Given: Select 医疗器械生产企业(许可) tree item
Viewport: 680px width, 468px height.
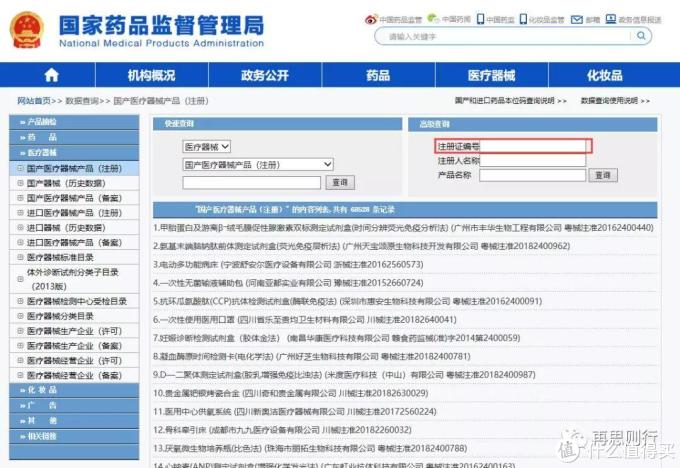Looking at the screenshot, I should click(x=74, y=331).
